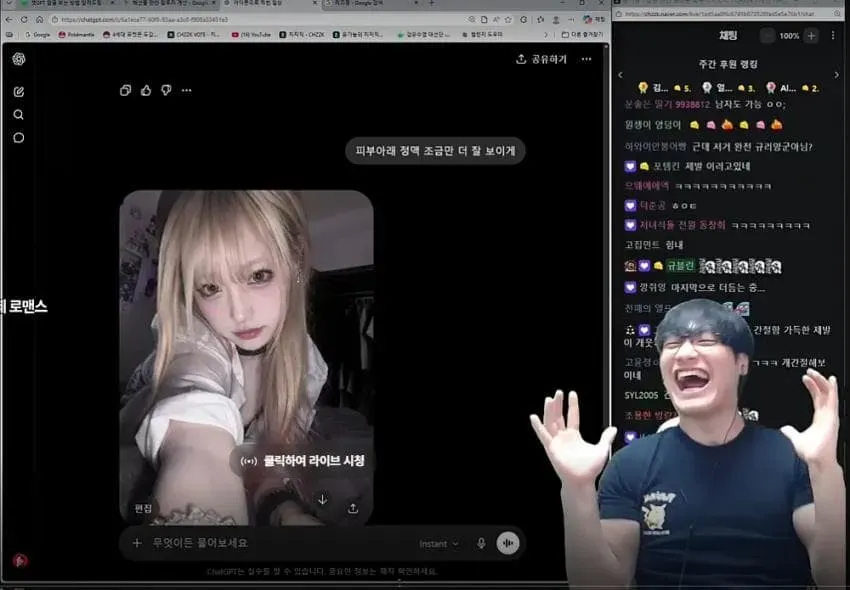Image resolution: width=850 pixels, height=590 pixels.
Task: Download the generated image
Action: (x=323, y=499)
